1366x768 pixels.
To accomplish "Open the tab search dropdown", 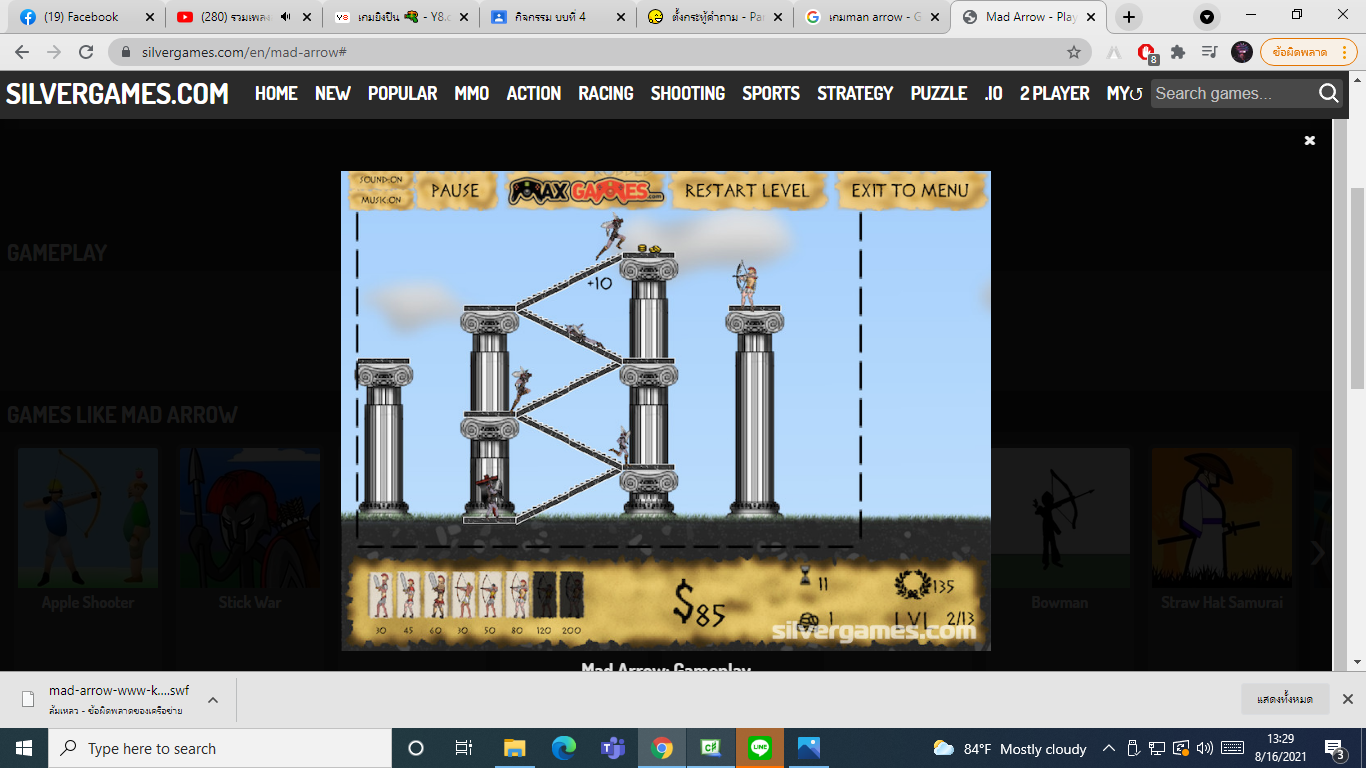I will tap(1207, 17).
